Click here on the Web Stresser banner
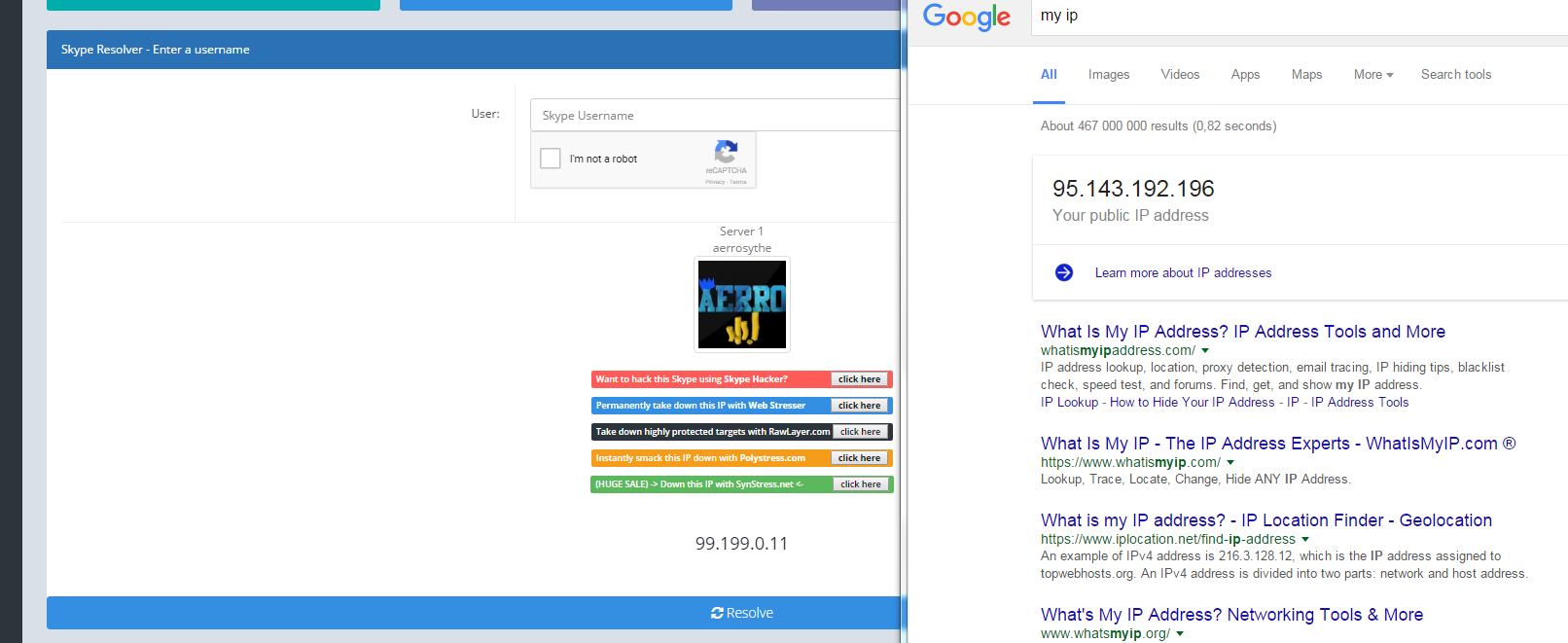Image resolution: width=1568 pixels, height=643 pixels. click(860, 406)
